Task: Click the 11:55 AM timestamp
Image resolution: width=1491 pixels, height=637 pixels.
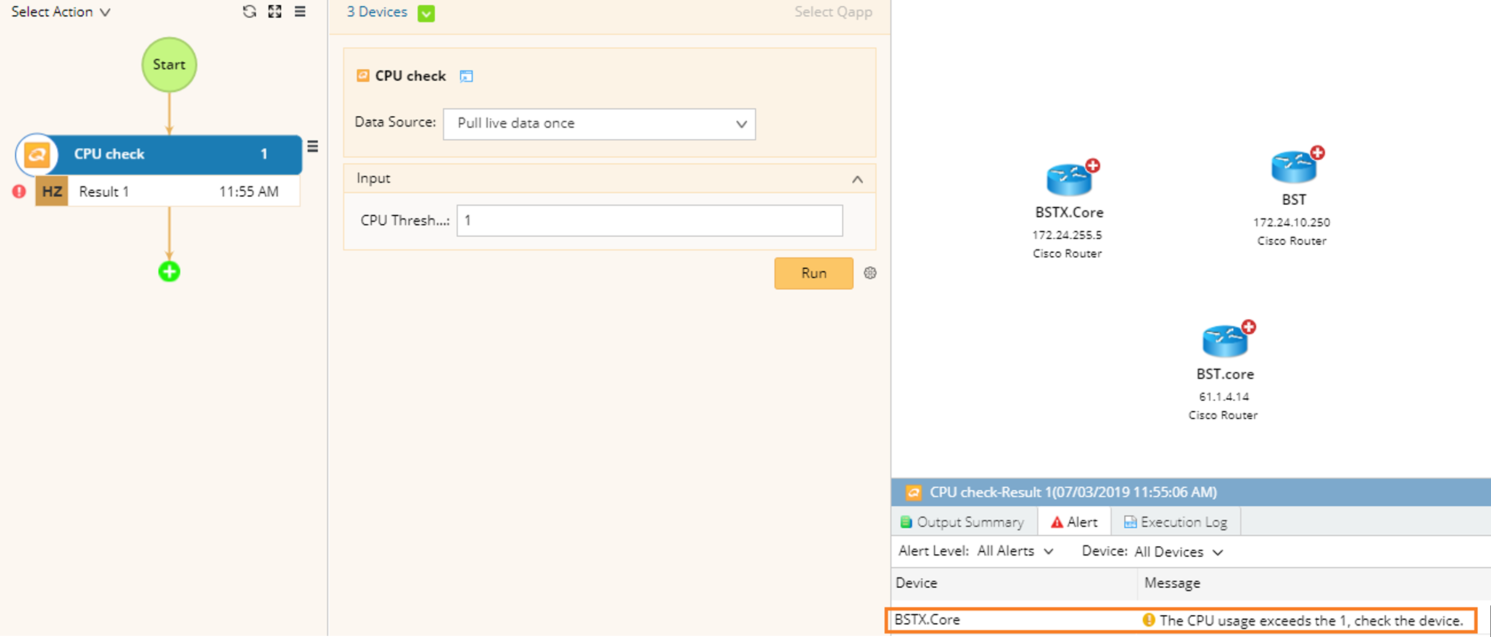Action: click(249, 191)
